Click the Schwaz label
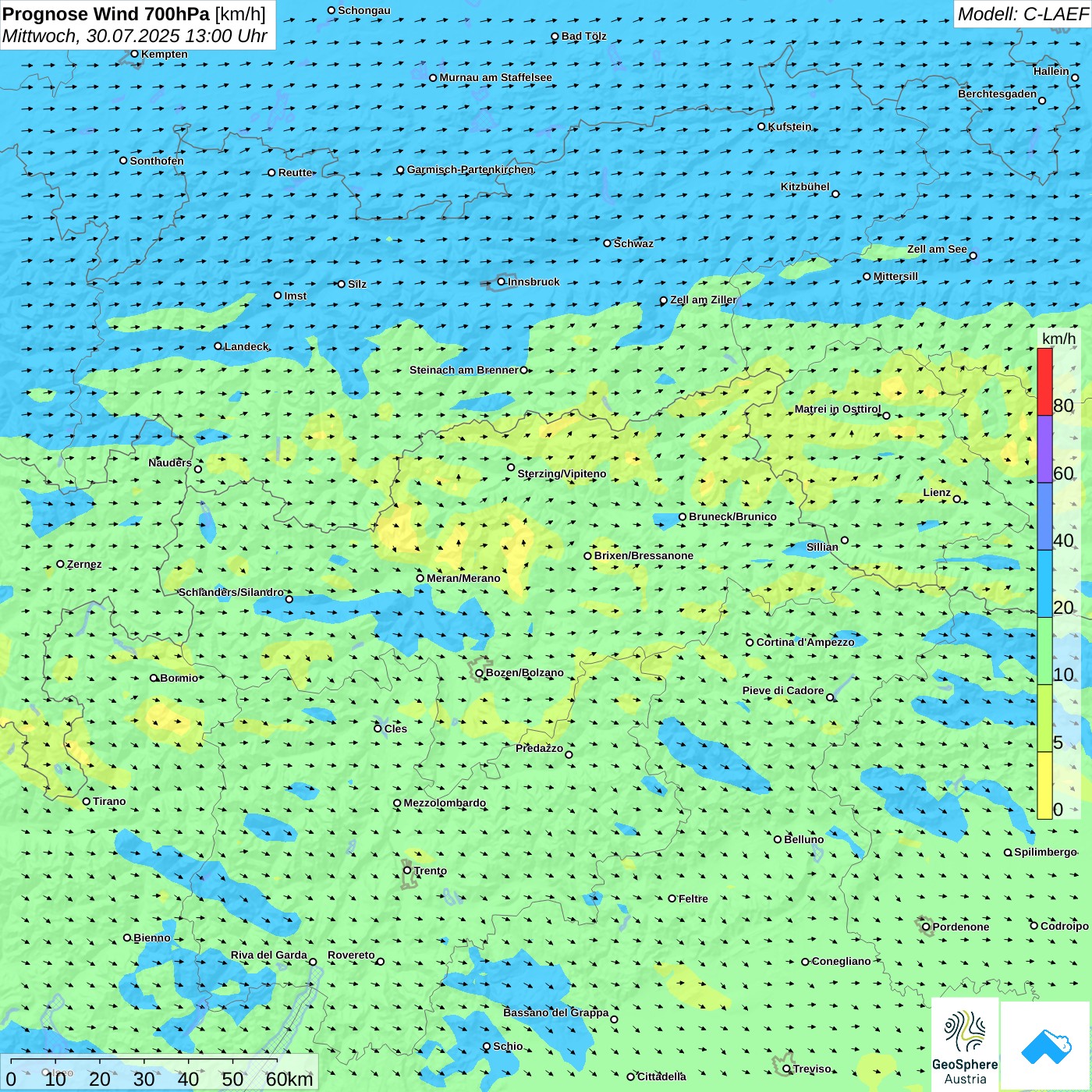1092x1092 pixels. point(633,243)
